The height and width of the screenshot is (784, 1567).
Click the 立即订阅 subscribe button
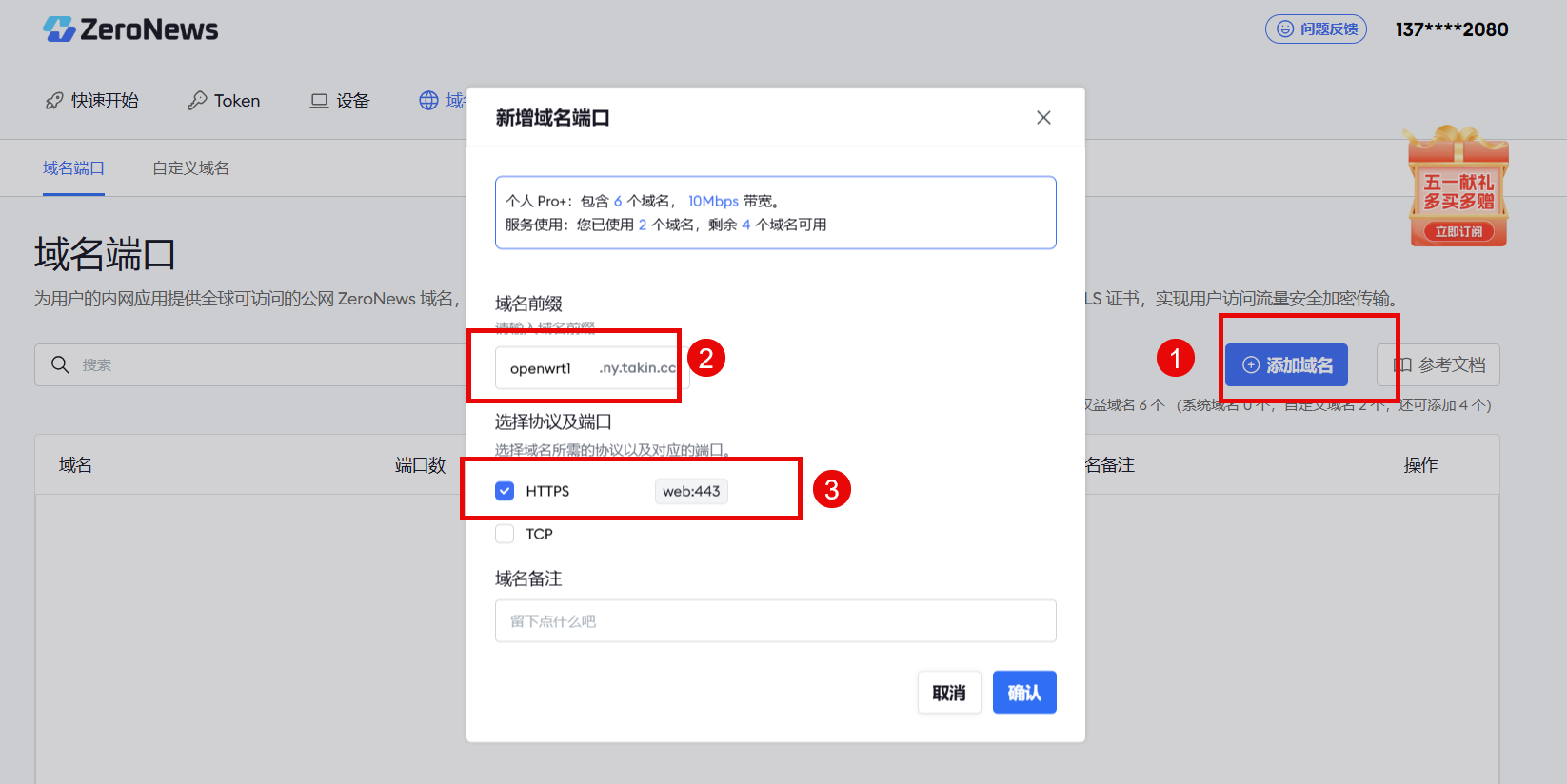(1458, 231)
